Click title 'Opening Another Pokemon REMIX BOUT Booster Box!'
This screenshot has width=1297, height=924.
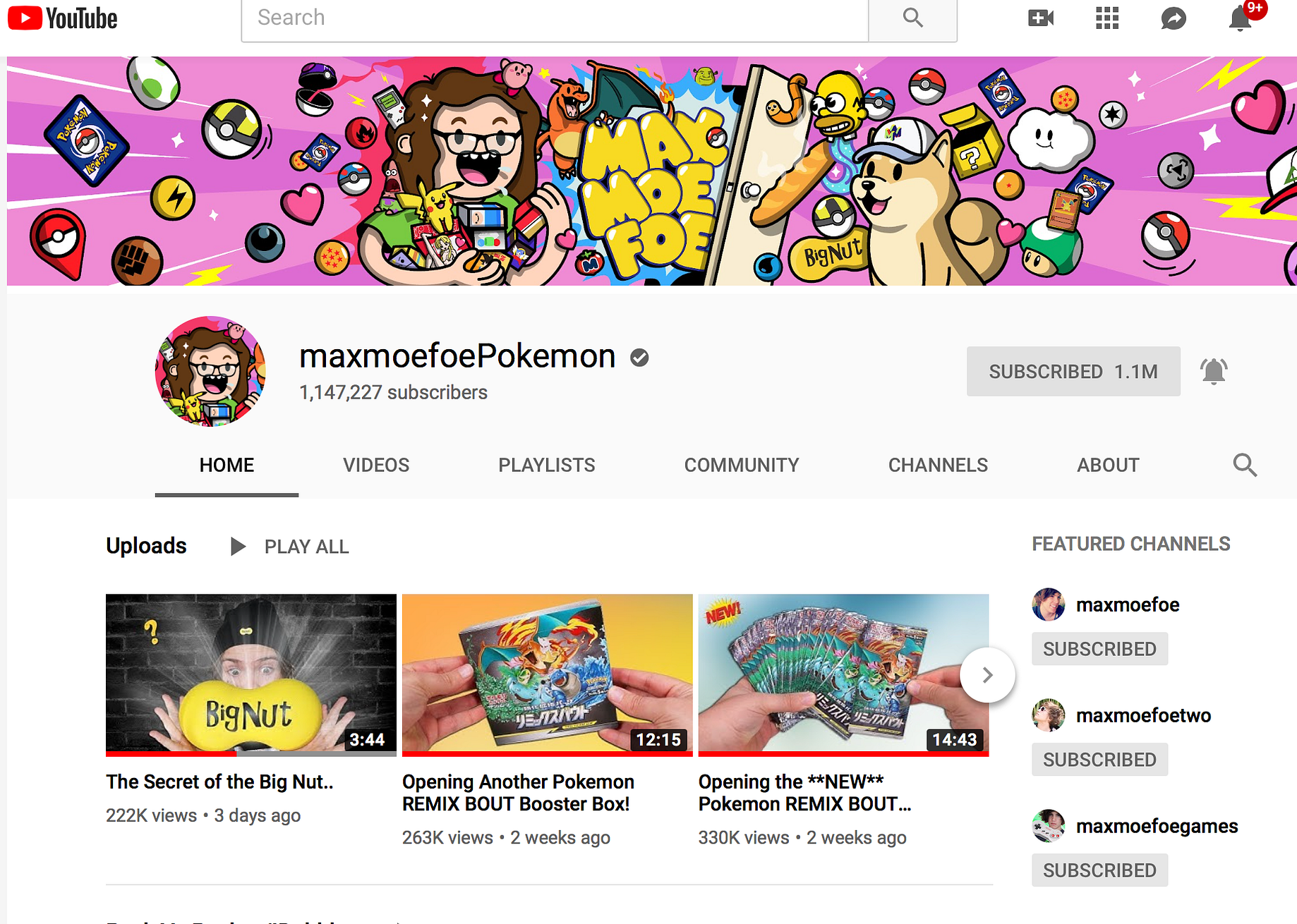click(x=518, y=793)
